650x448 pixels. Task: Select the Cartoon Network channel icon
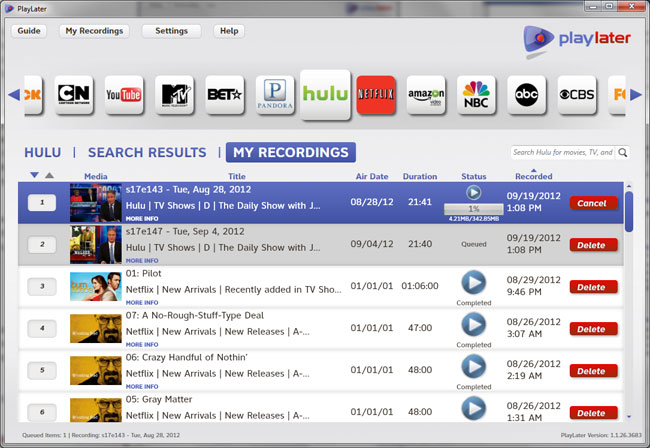tap(74, 95)
